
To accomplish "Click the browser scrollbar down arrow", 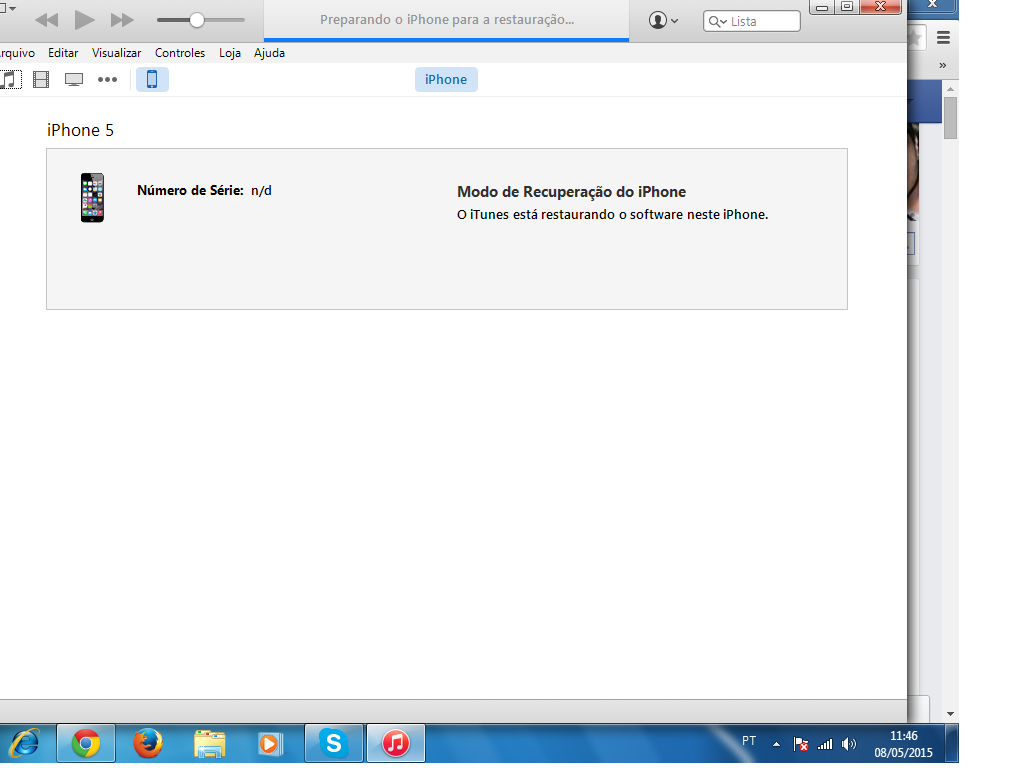I will tap(950, 714).
